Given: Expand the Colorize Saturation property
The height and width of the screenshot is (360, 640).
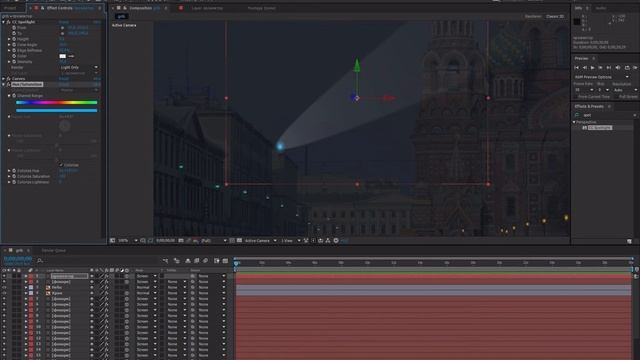Looking at the screenshot, I should coord(9,176).
